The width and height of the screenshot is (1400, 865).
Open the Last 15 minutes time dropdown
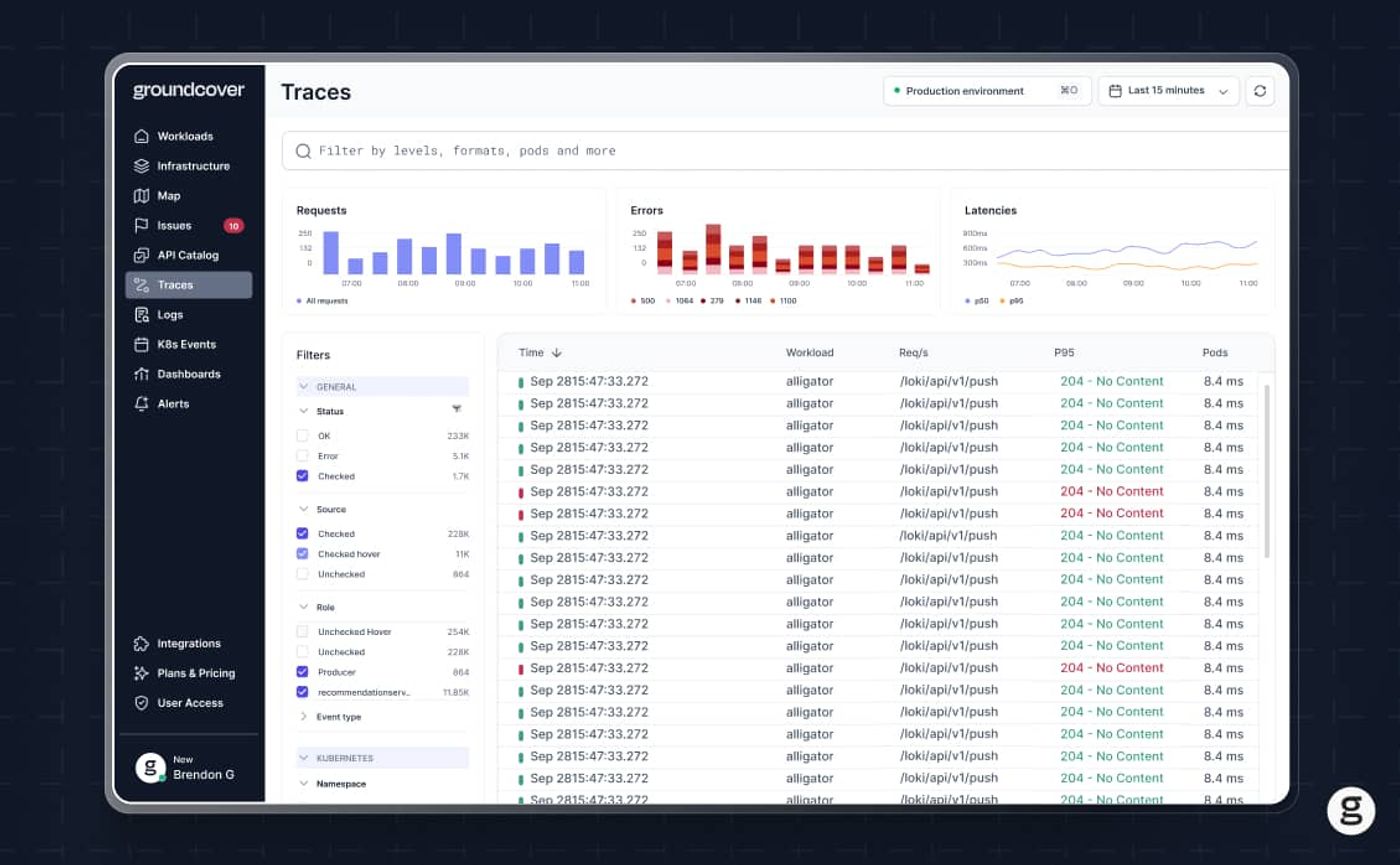click(1169, 91)
